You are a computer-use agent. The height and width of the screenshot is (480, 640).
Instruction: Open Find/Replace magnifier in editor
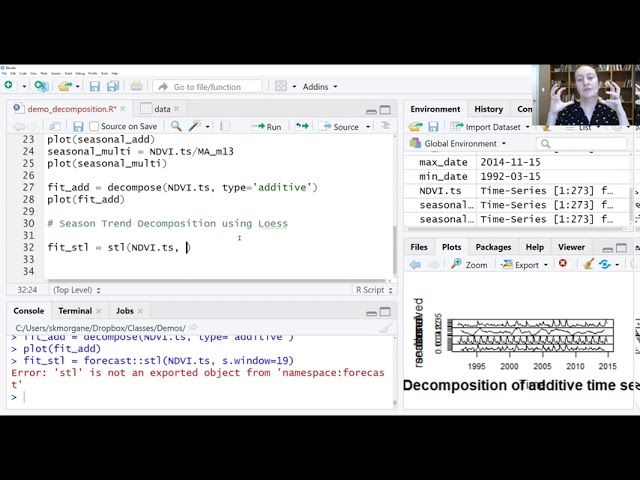point(176,126)
